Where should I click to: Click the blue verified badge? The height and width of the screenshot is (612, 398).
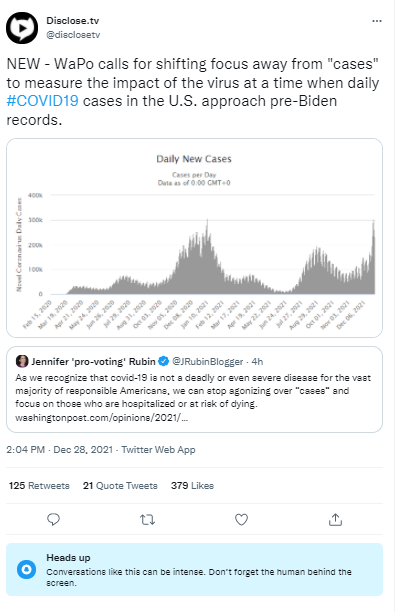pyautogui.click(x=163, y=361)
